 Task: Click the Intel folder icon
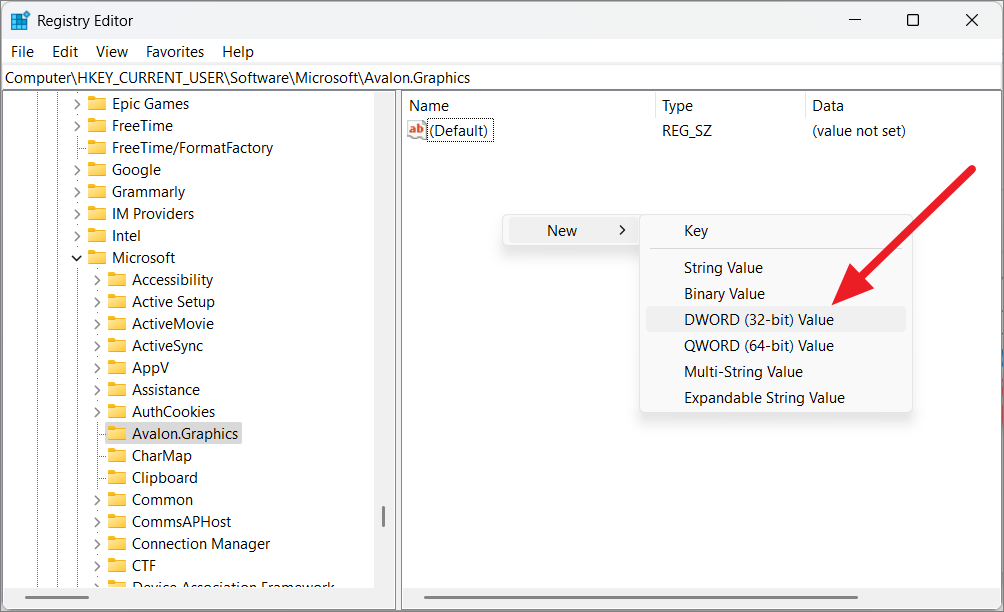[x=97, y=236]
